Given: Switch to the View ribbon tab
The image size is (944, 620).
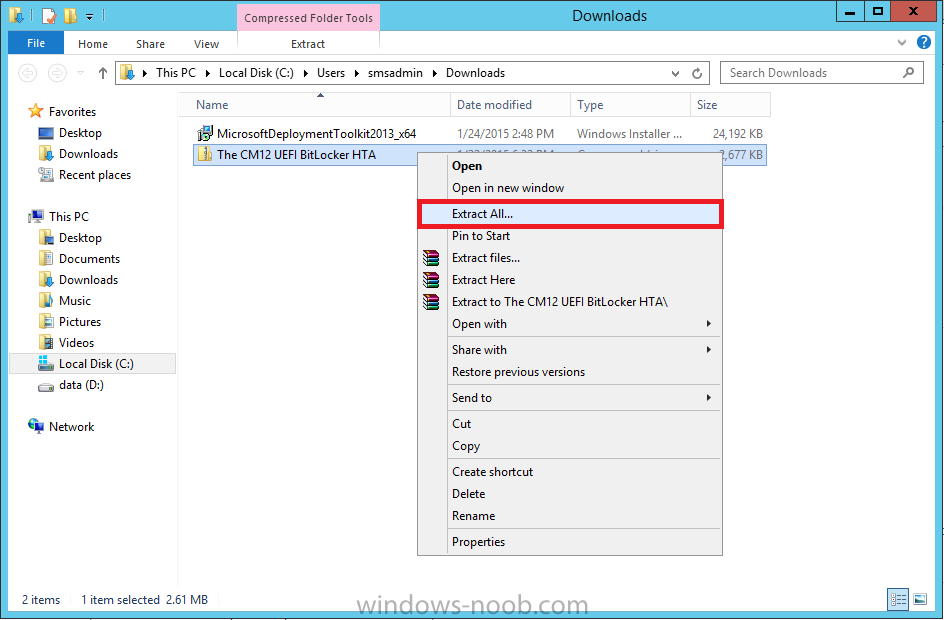Looking at the screenshot, I should 206,44.
